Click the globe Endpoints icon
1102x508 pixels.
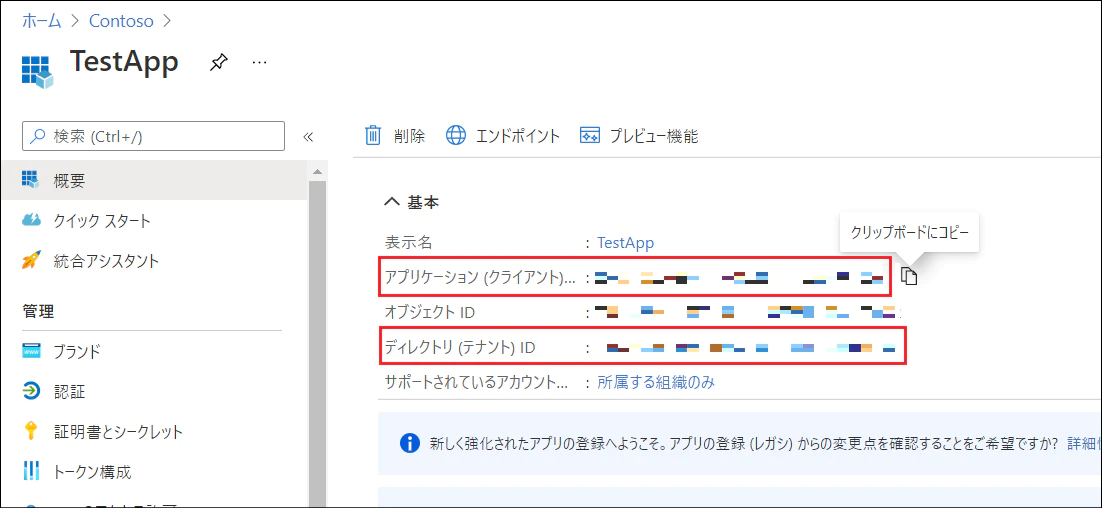tap(456, 136)
